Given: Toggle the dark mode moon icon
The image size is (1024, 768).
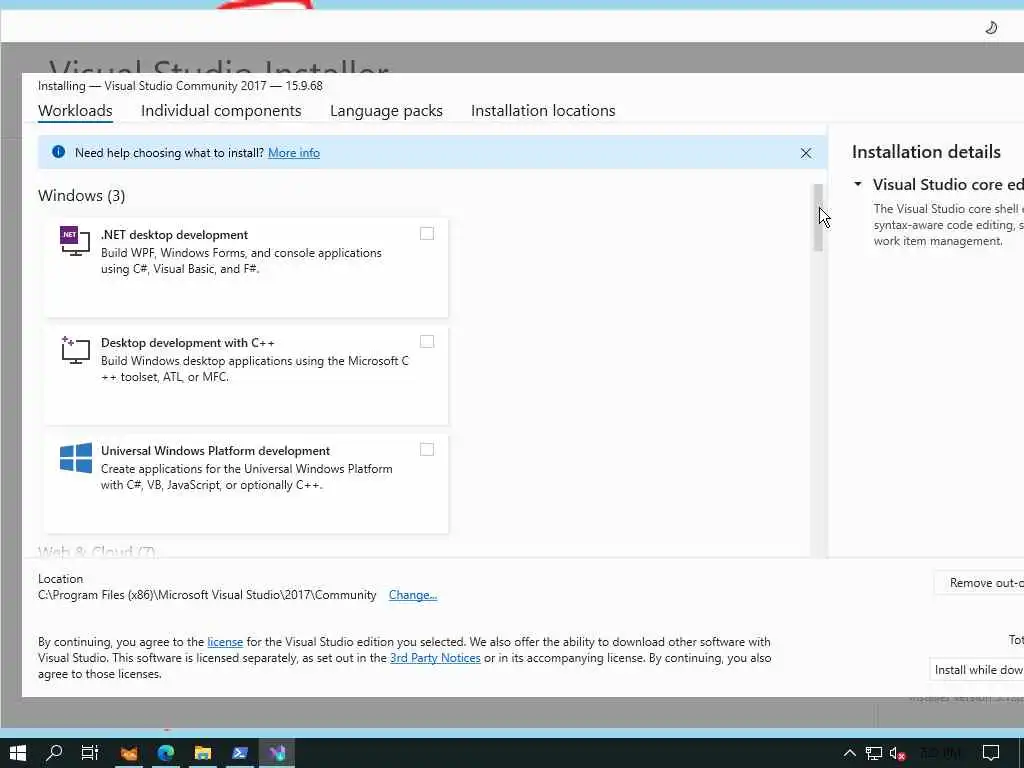Looking at the screenshot, I should (x=991, y=27).
